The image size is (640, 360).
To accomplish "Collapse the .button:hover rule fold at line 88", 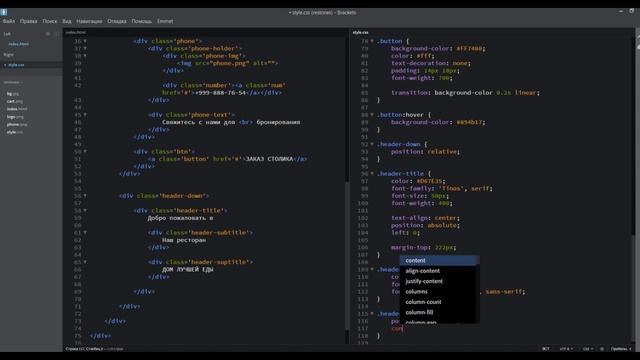I will tap(372, 115).
